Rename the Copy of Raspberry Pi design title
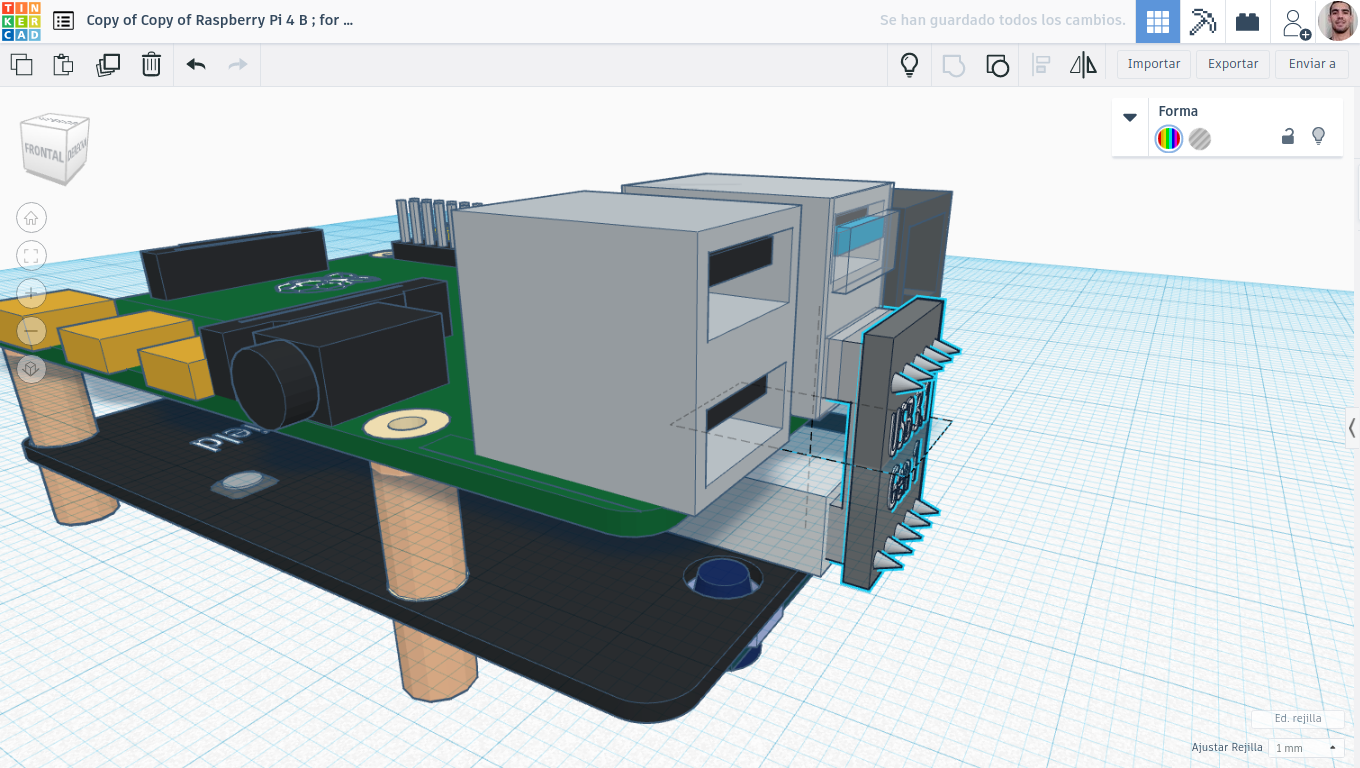1360x768 pixels. point(220,20)
